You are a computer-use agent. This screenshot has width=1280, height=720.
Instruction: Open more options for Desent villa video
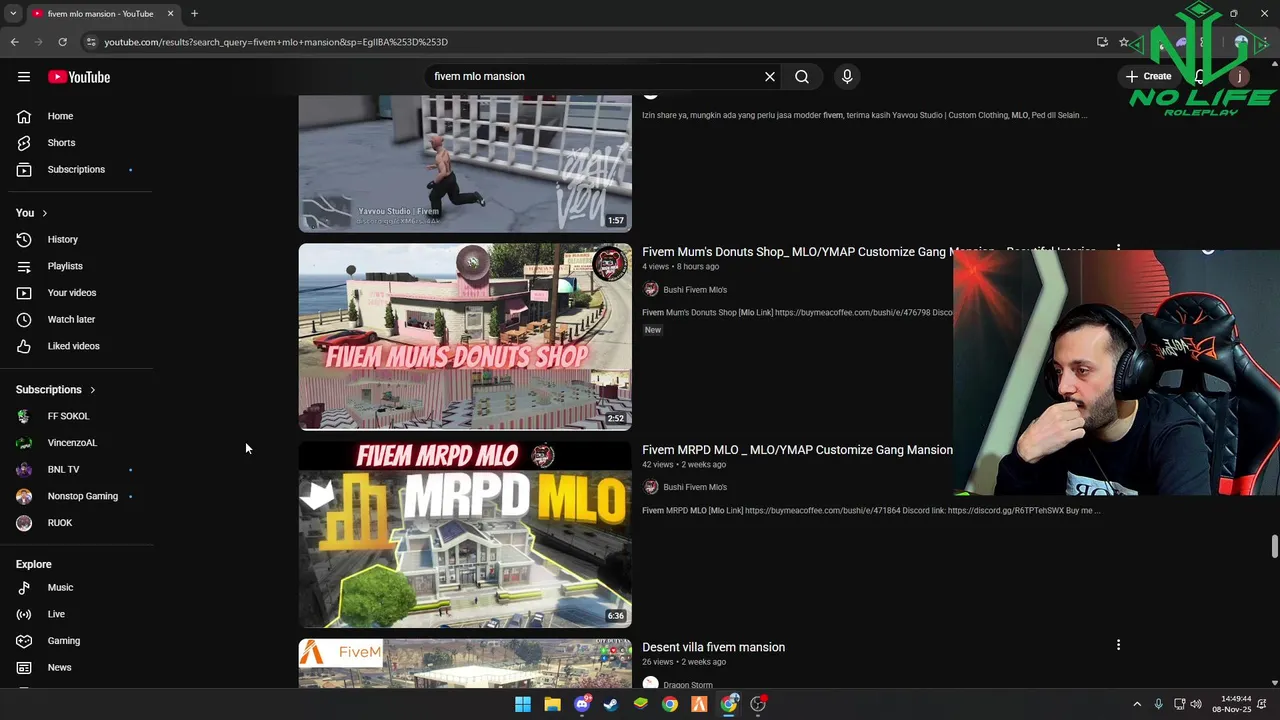coord(1118,645)
